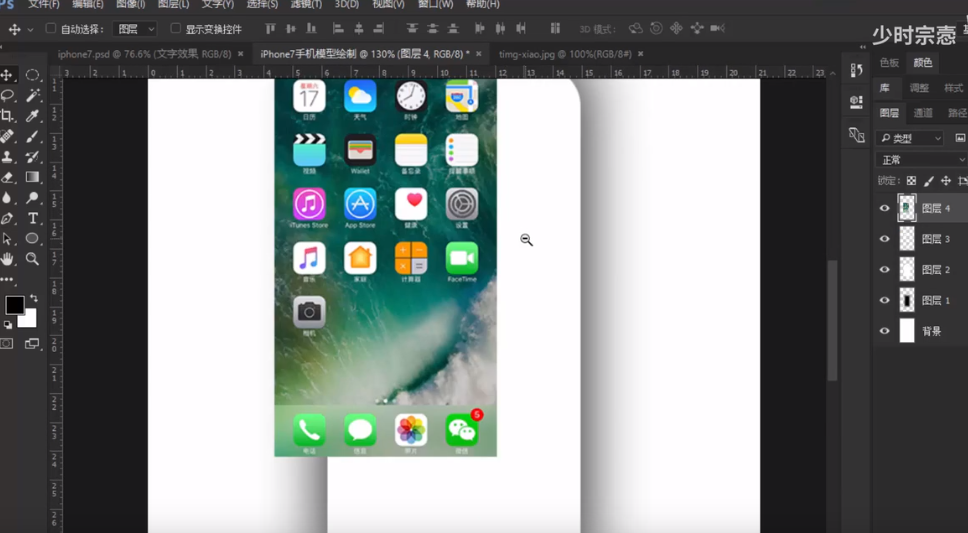Select the Eyedropper tool

tap(32, 115)
